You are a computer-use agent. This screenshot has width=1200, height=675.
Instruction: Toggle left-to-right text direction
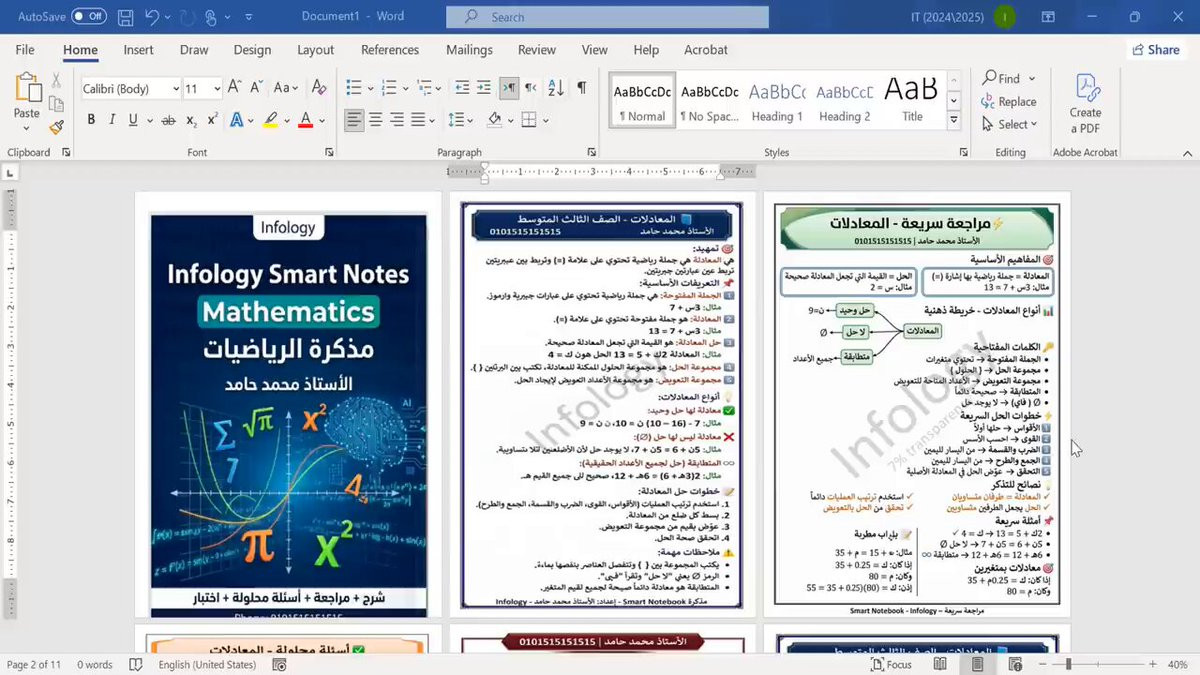click(510, 88)
